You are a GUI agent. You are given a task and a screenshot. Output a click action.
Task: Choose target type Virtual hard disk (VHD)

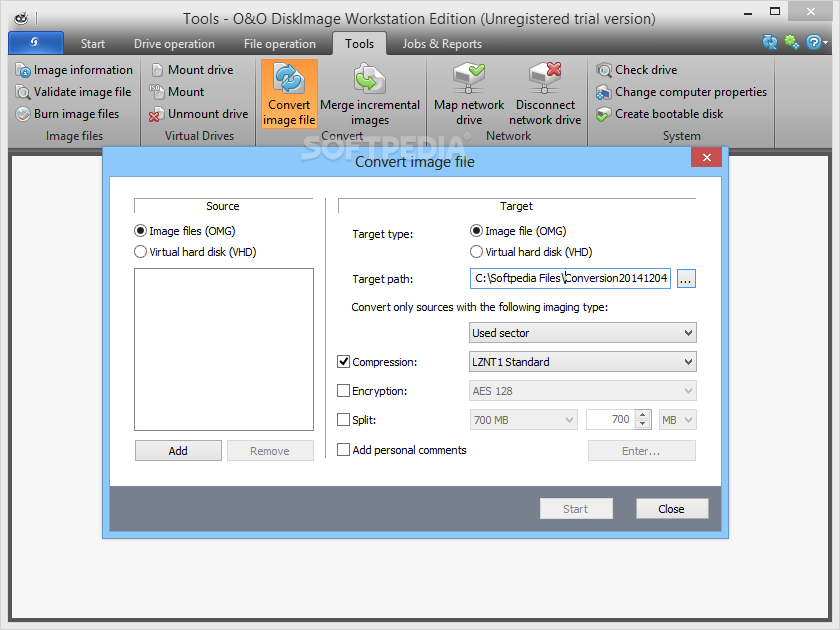476,252
